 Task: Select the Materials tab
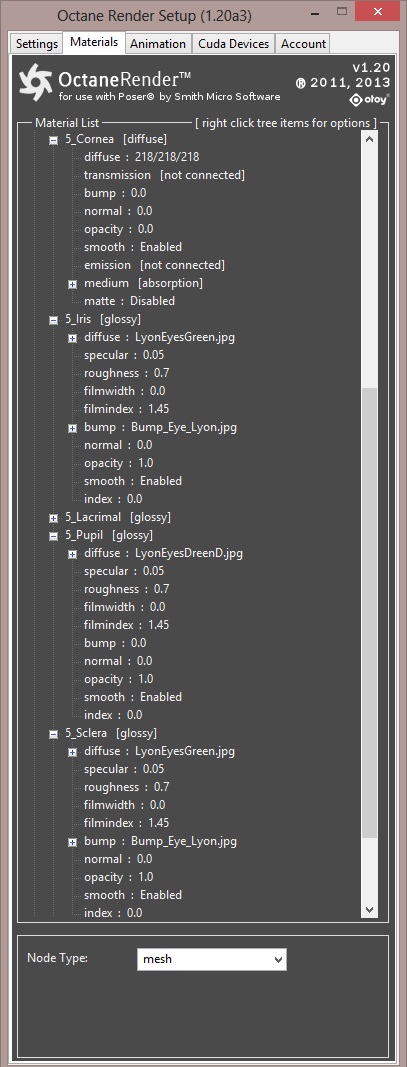point(94,42)
